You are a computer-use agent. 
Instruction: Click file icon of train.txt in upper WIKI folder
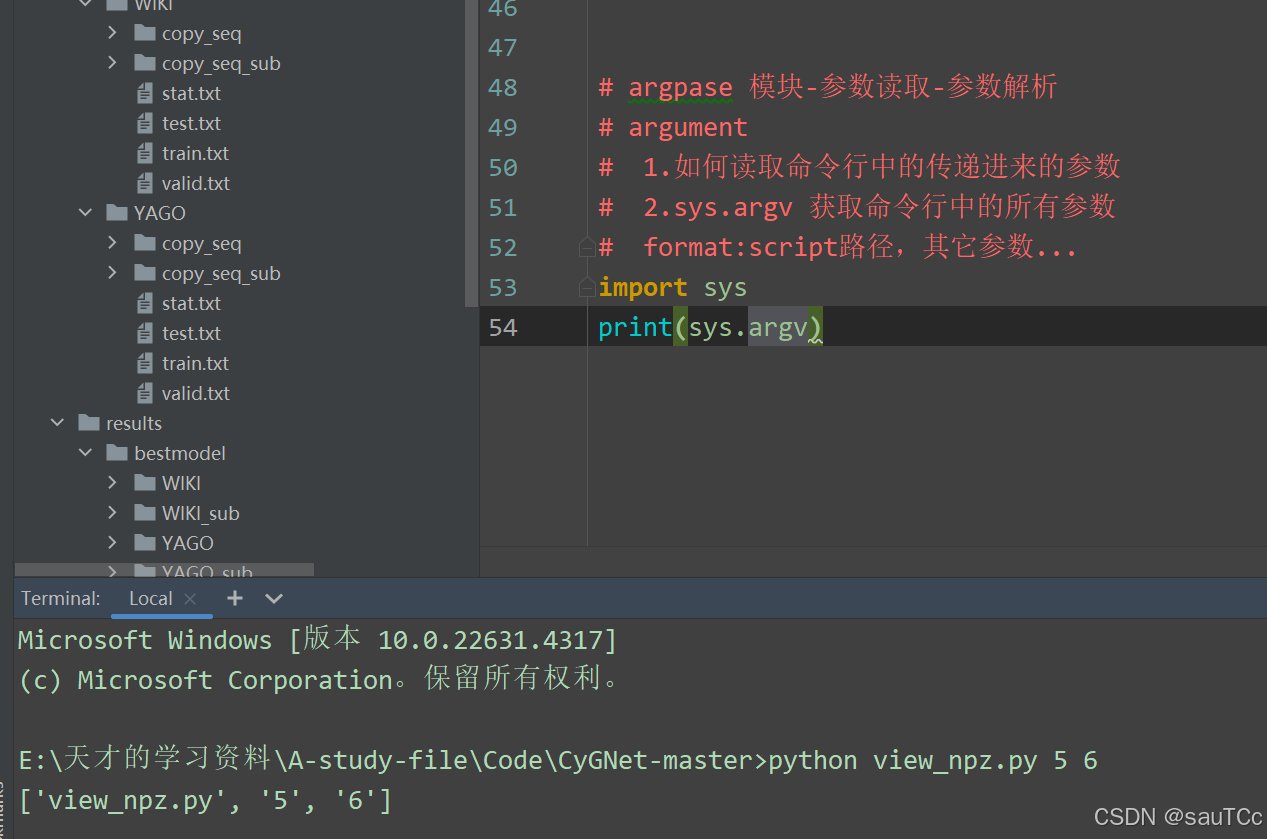tap(145, 153)
